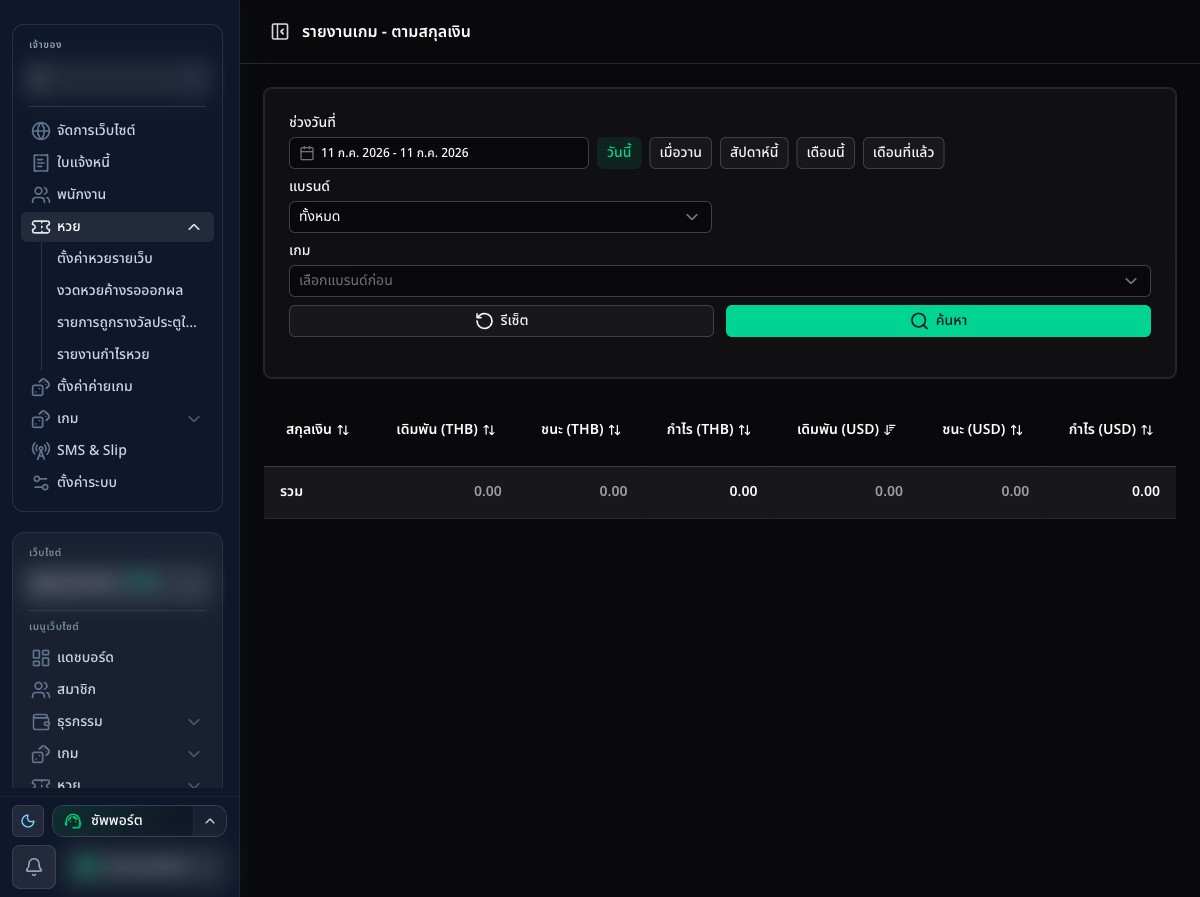This screenshot has height=897, width=1200.
Task: Toggle sorting on เดิมพัน (USD) column
Action: click(x=846, y=429)
